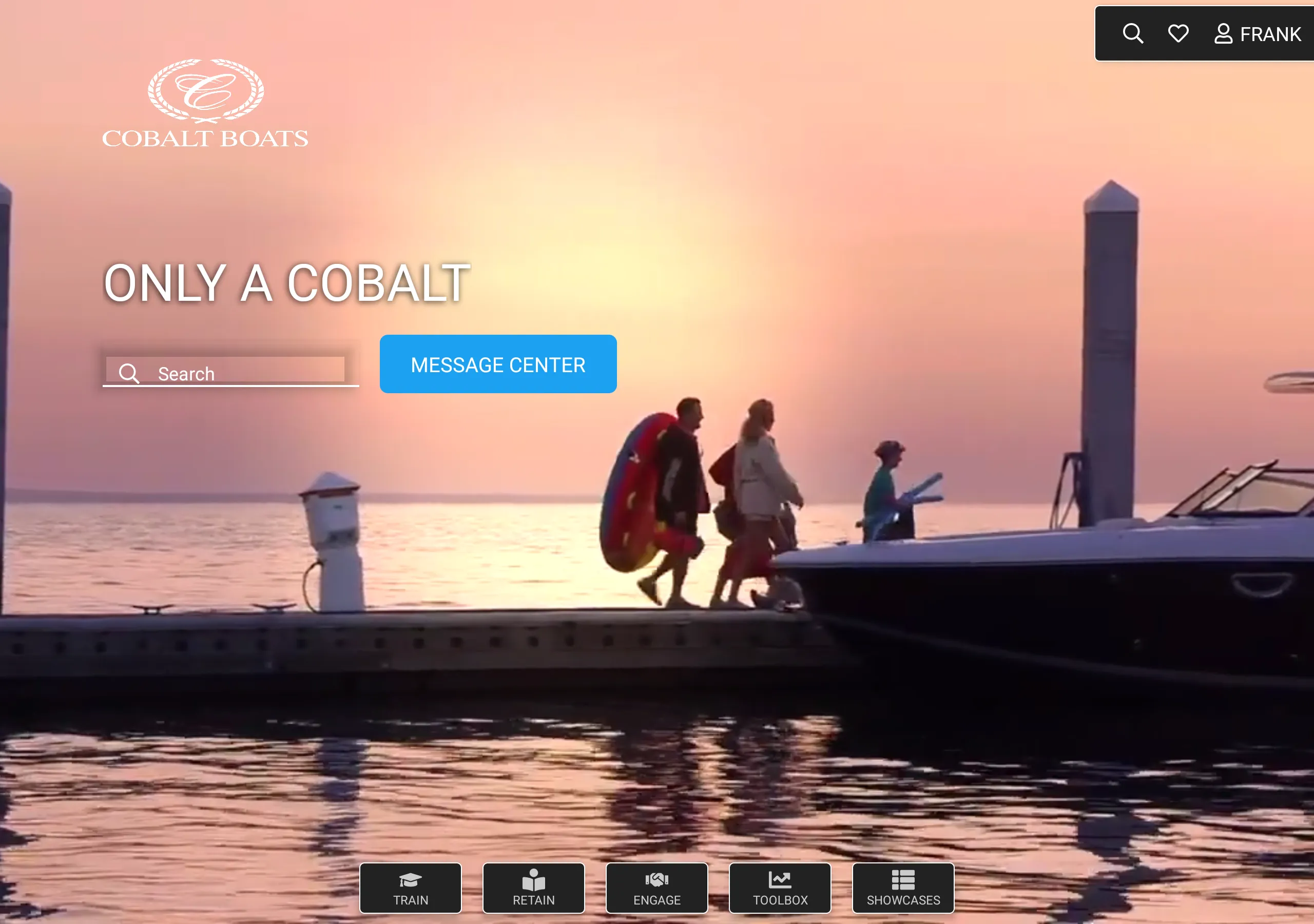Open the FRANK user account menu
1314x924 pixels.
[x=1258, y=34]
